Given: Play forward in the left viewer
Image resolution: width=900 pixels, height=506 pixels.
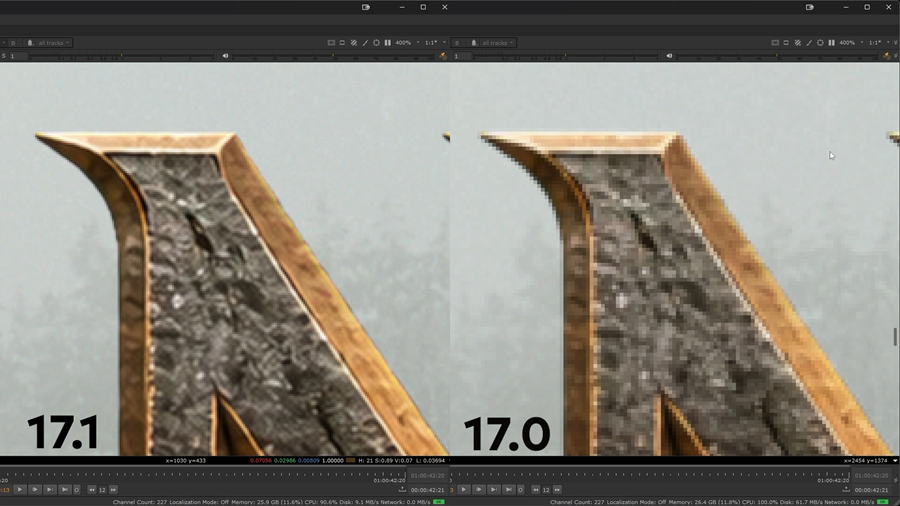Looking at the screenshot, I should [20, 489].
